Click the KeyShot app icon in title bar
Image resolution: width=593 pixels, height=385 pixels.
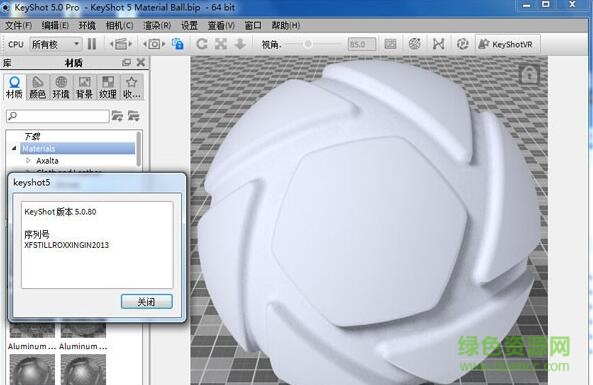click(x=5, y=7)
